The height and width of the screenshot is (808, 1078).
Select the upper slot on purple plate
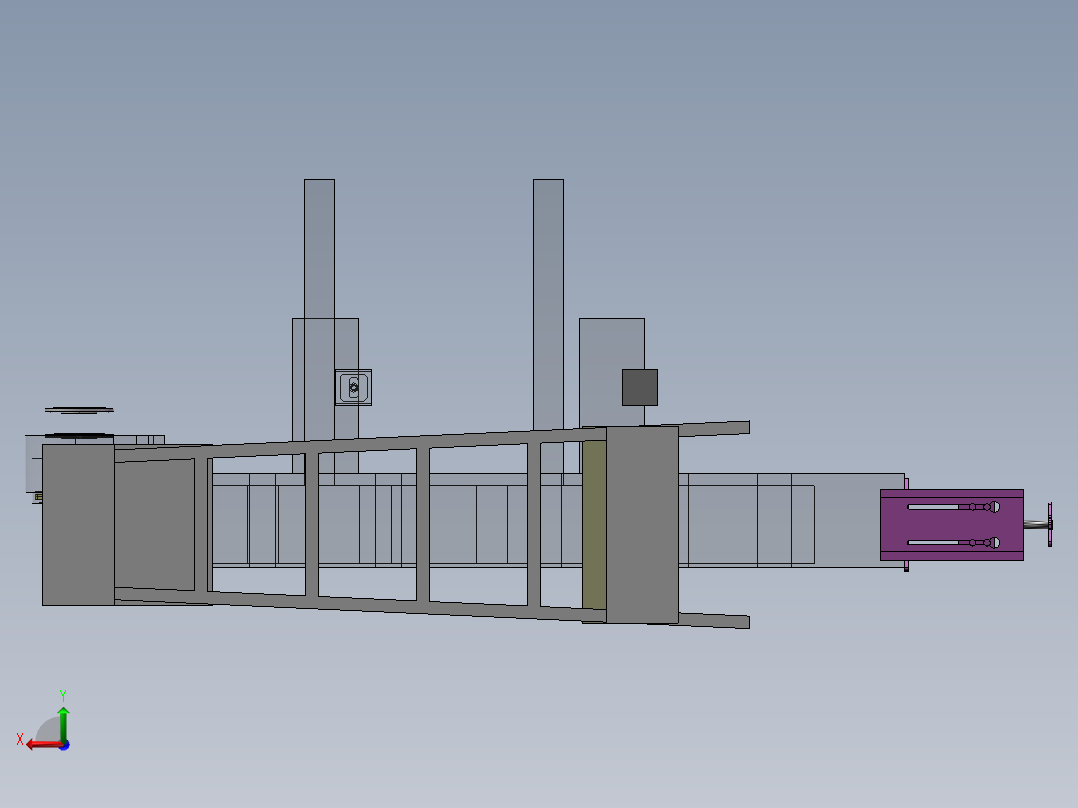coord(953,507)
